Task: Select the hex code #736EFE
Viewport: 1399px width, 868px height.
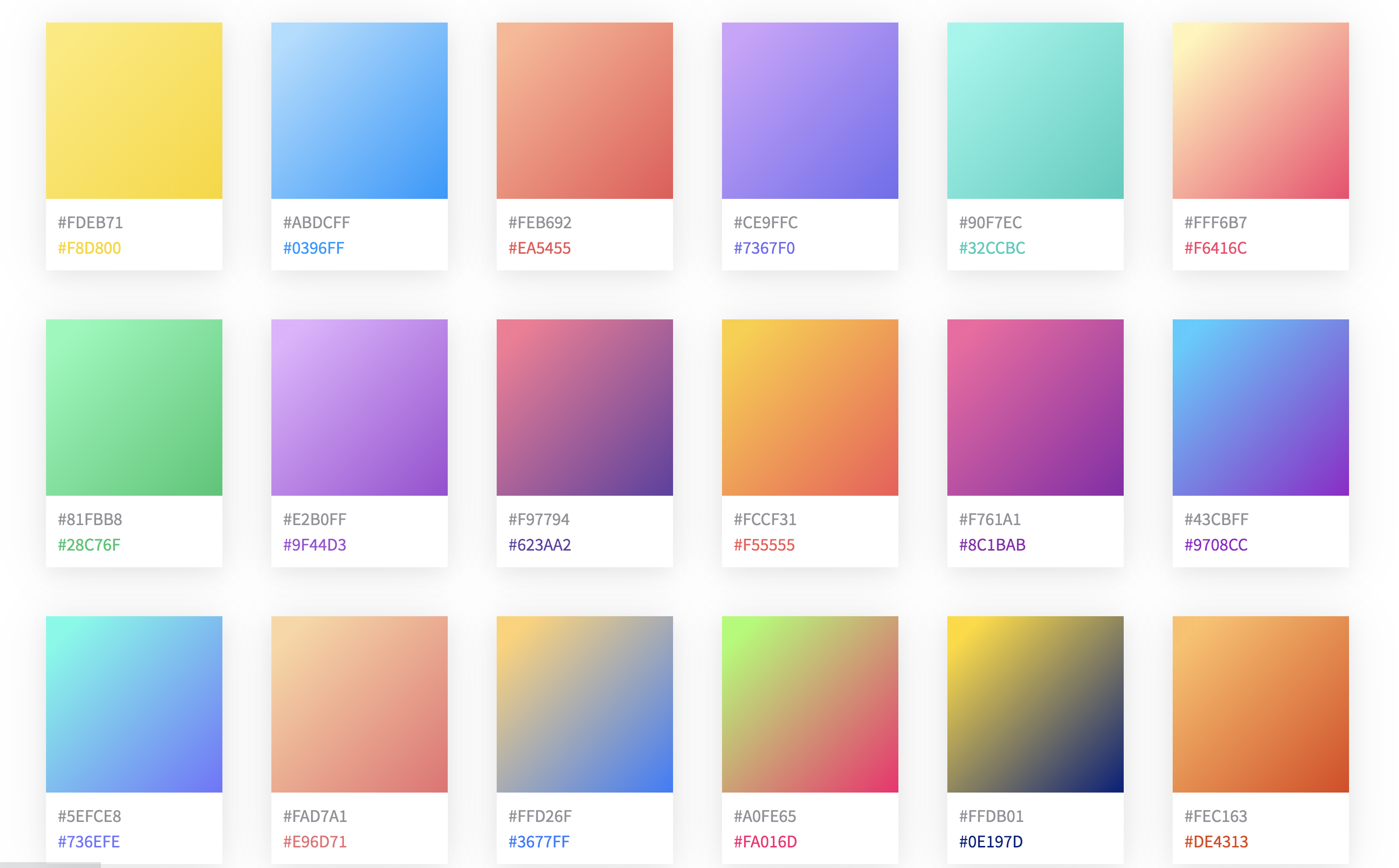Action: (88, 842)
